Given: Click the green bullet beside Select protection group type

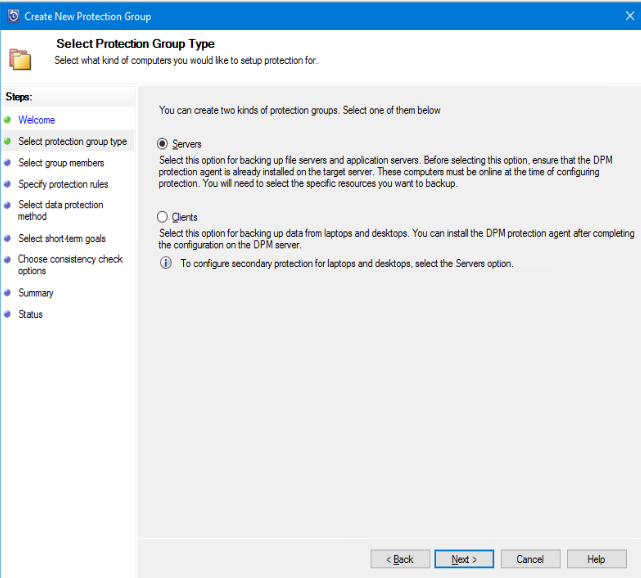Looking at the screenshot, I should point(8,142).
